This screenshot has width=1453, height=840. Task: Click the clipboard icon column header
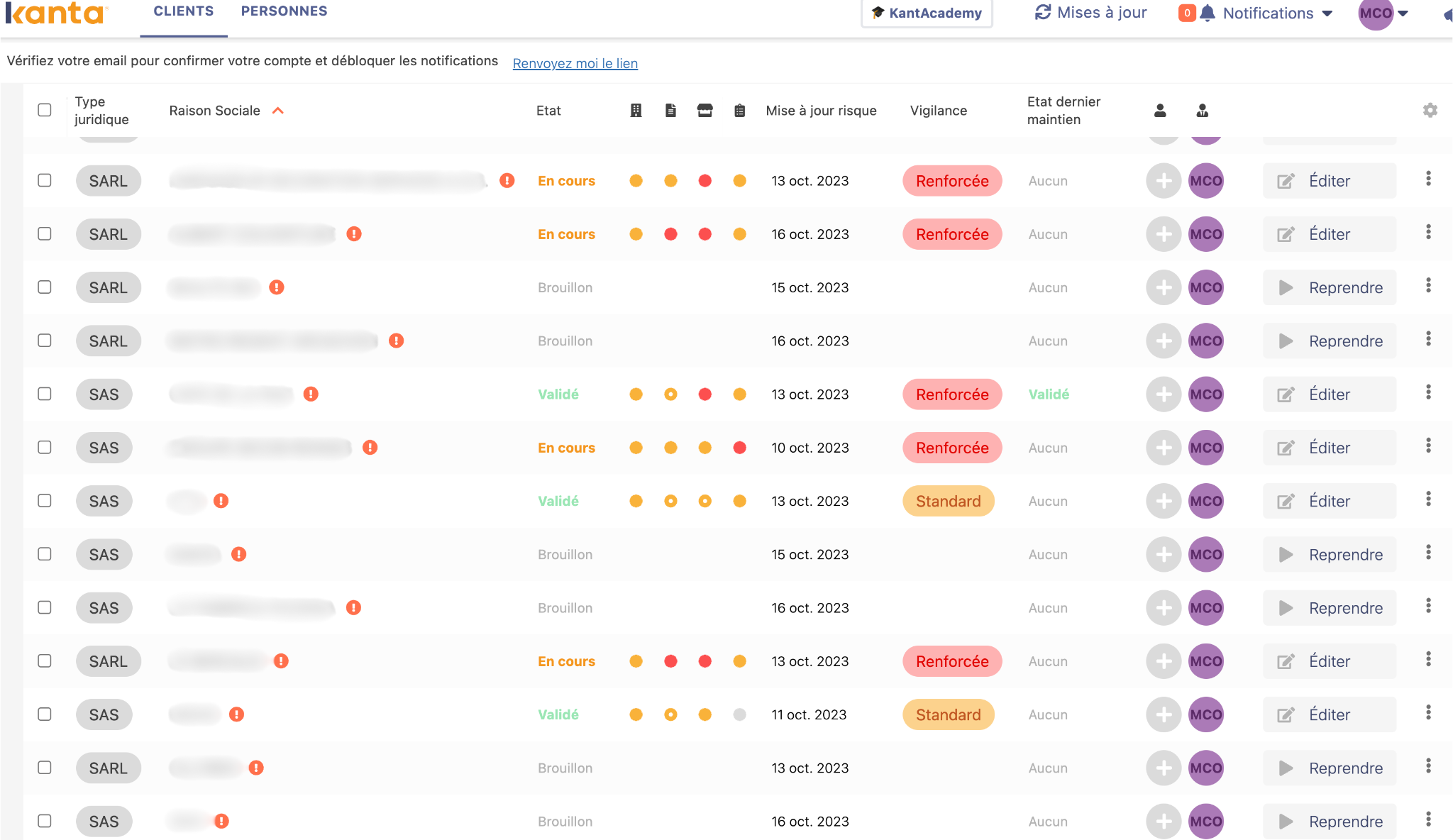click(739, 110)
